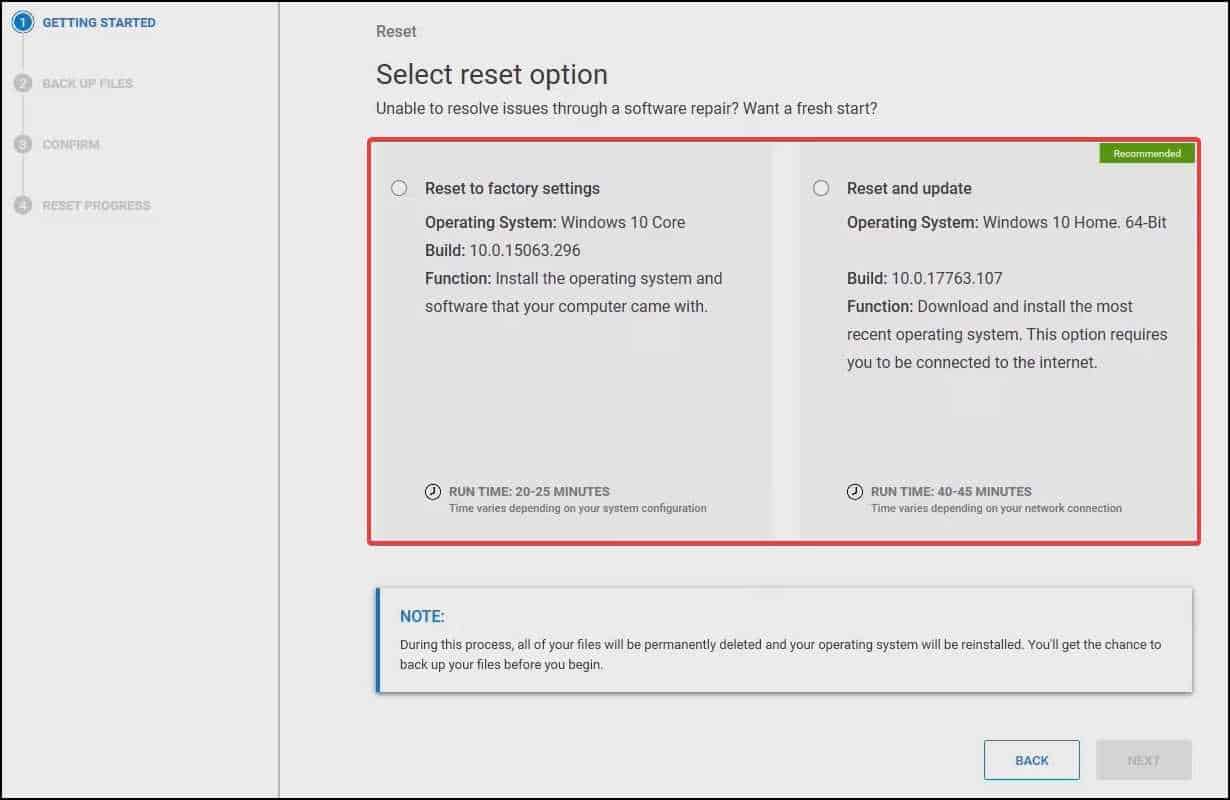Click 'Operating System: Windows 10 Home. 64-Bit' text
Viewport: 1230px width, 800px height.
[1007, 222]
